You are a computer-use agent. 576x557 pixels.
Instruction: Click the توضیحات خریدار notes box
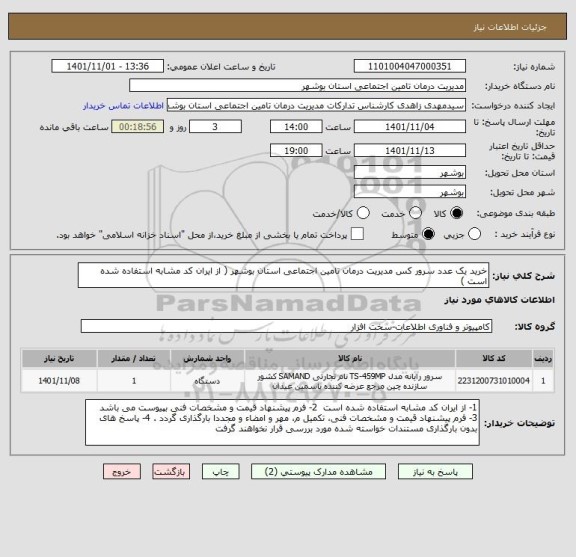coord(282,423)
